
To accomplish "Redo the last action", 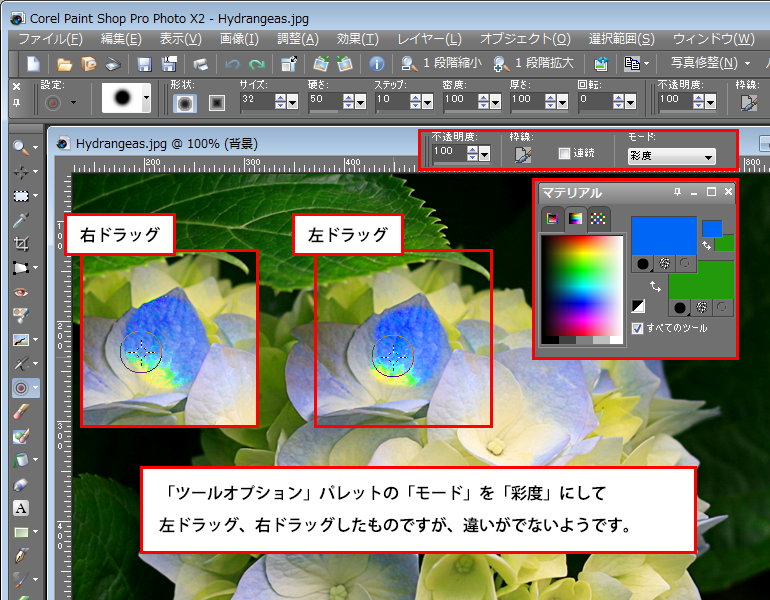I will tap(256, 64).
